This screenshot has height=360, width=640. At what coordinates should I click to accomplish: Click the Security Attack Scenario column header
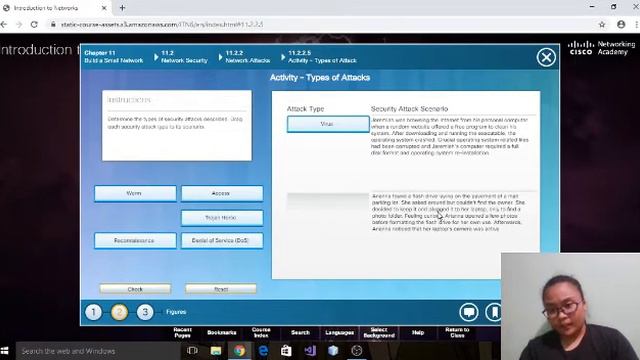[x=409, y=109]
